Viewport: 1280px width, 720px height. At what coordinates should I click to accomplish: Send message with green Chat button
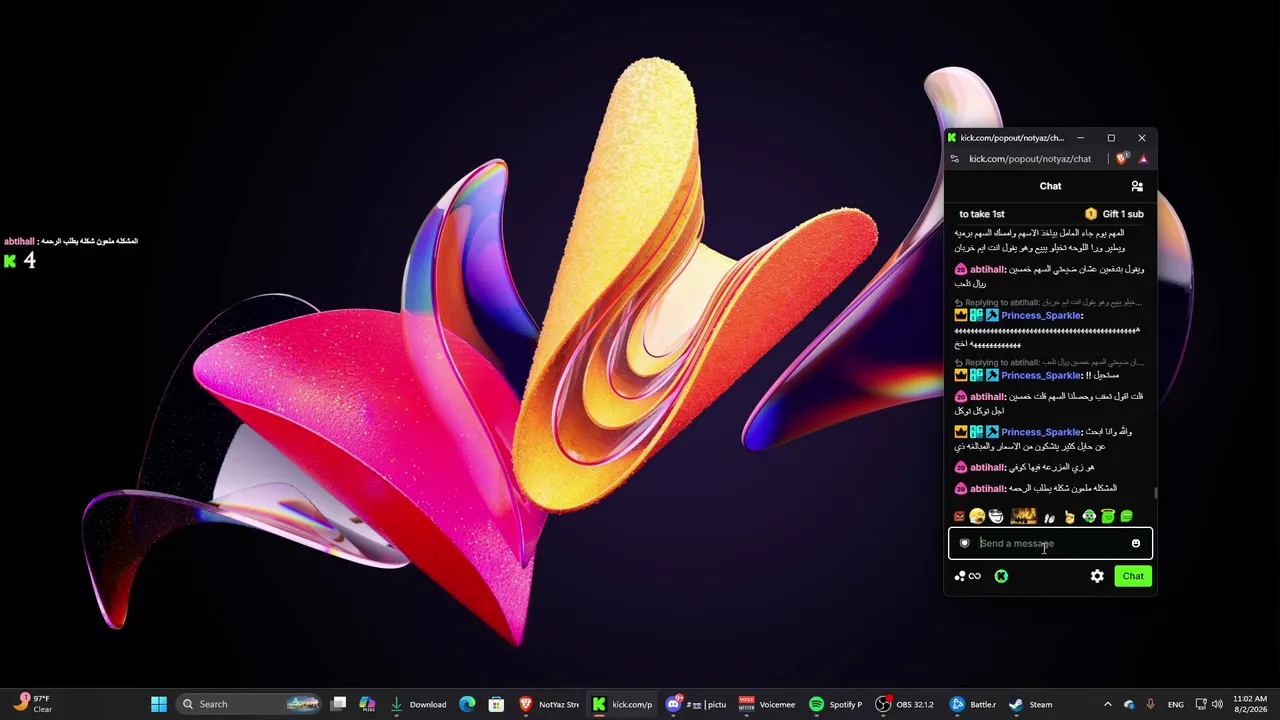click(1133, 576)
